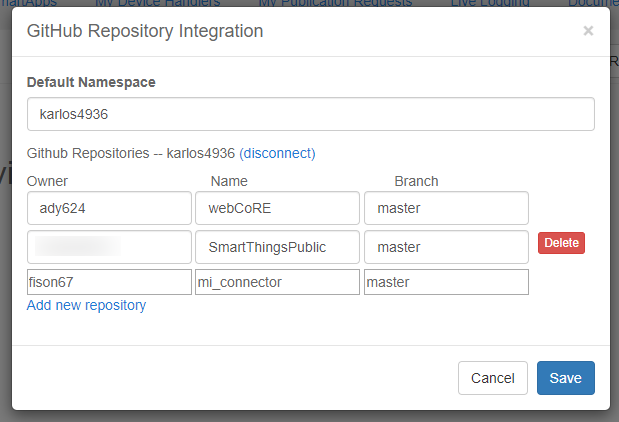
Task: Click the Branch column header
Action: (416, 181)
